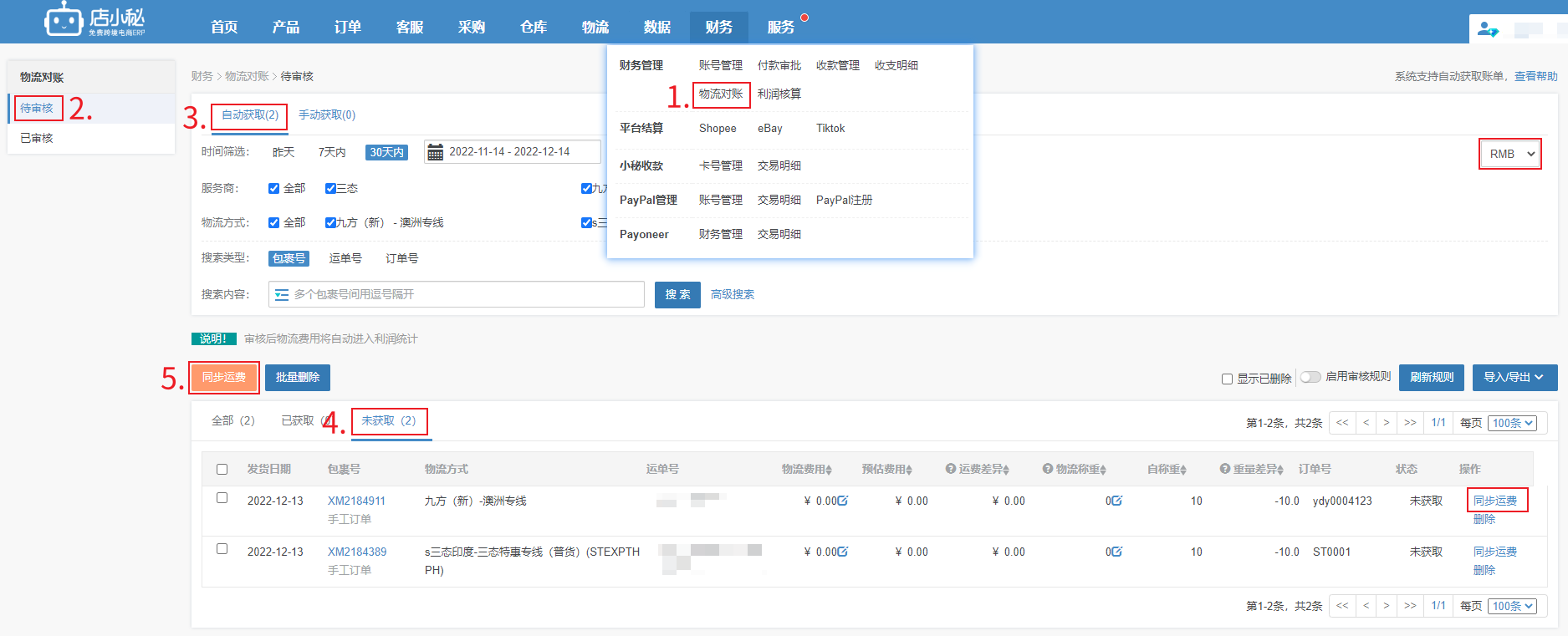Viewport: 1568px width, 636px height.
Task: Click the user account icon at top right
Action: [x=1488, y=29]
